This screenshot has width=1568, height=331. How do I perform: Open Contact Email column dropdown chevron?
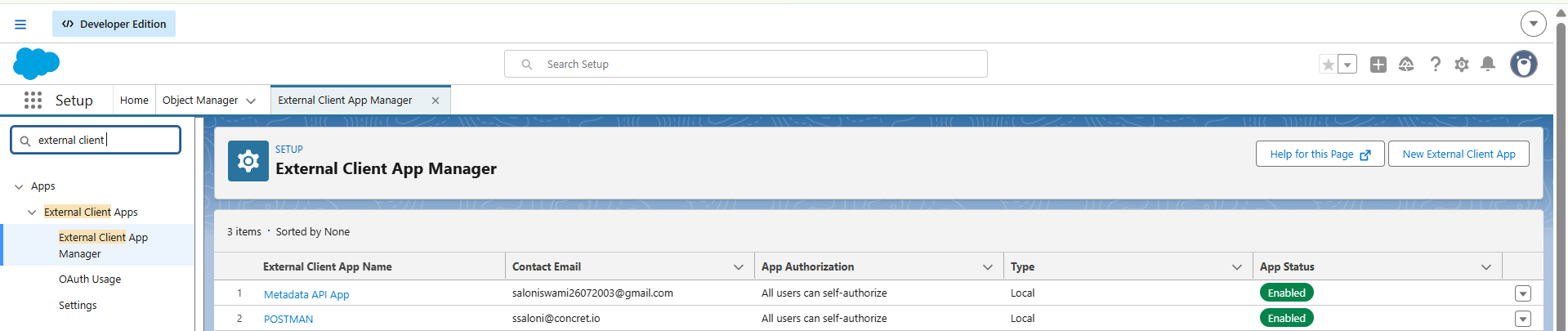pos(739,267)
